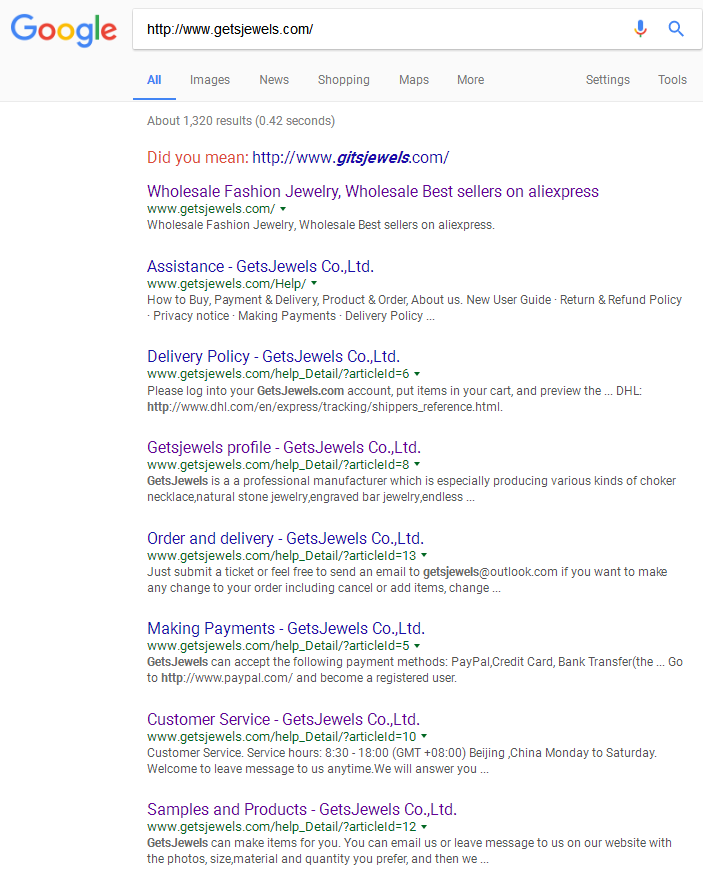Click the blue search magnifier icon
The image size is (703, 880).
[676, 29]
